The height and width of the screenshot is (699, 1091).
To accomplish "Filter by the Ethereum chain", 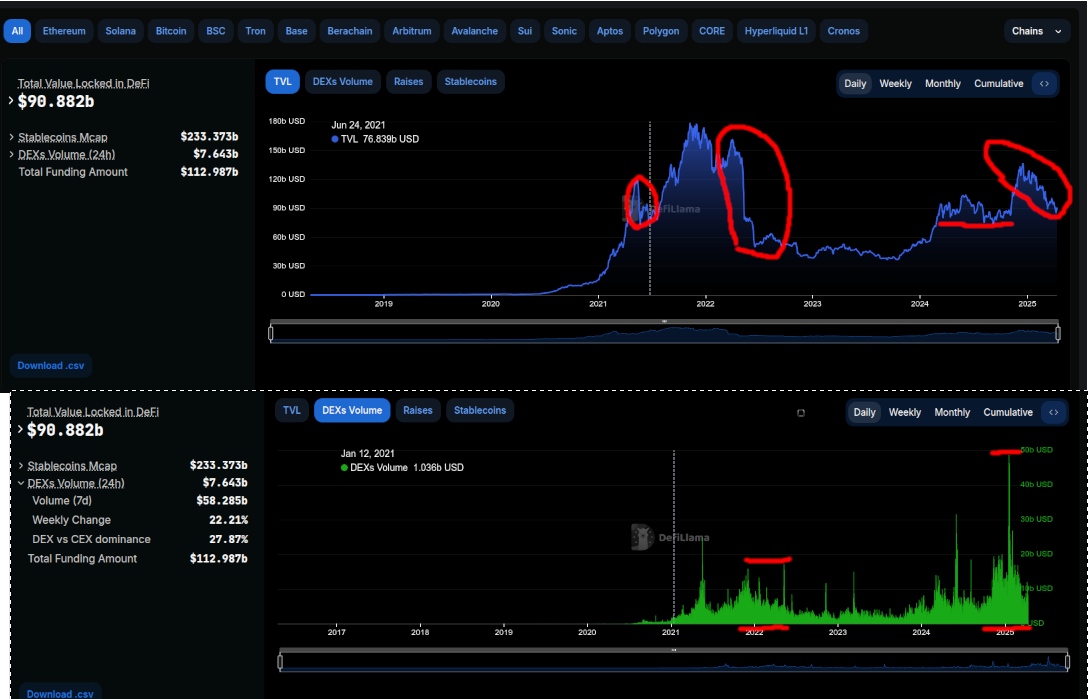I will tap(64, 31).
